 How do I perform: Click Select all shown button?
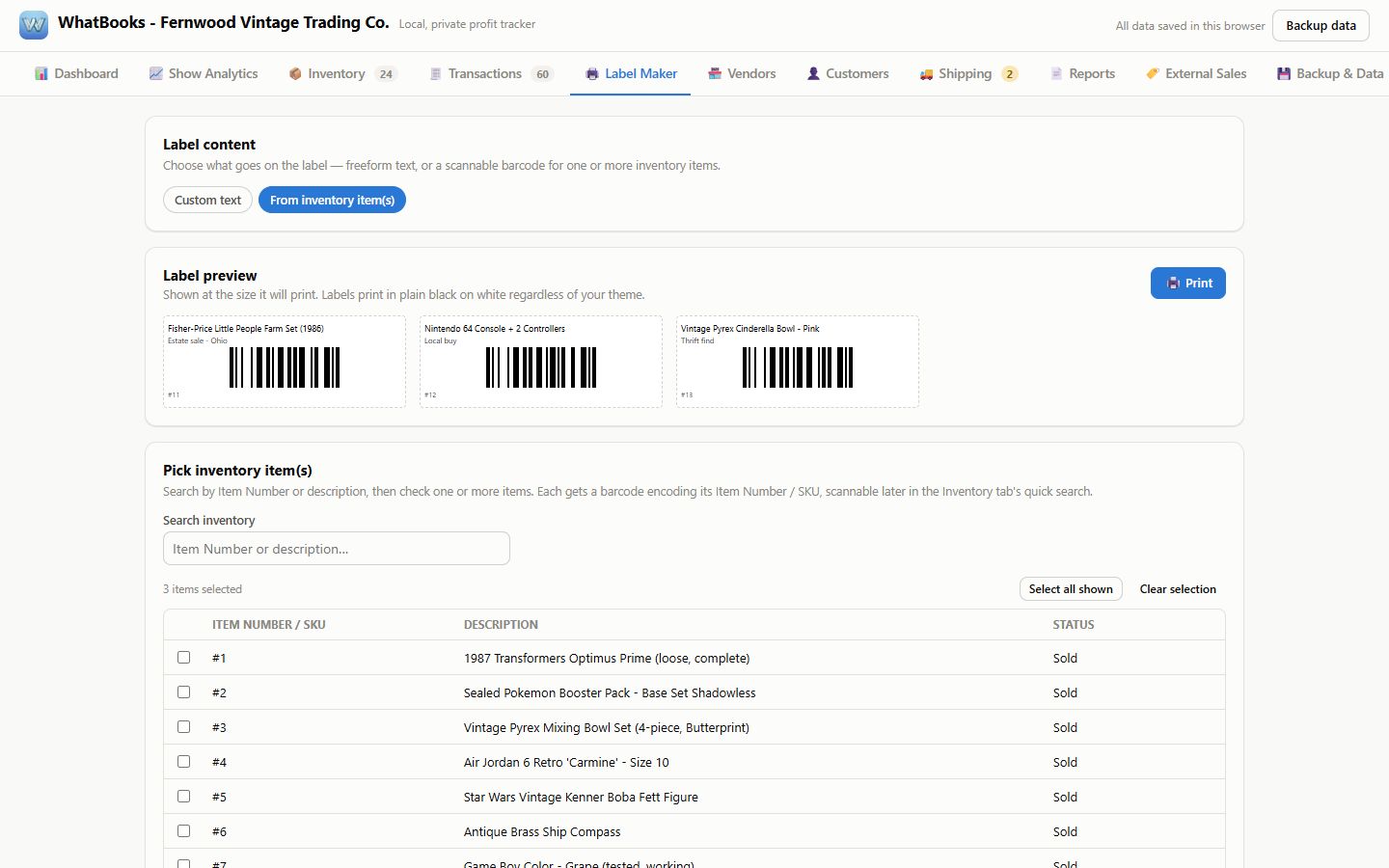click(x=1071, y=588)
